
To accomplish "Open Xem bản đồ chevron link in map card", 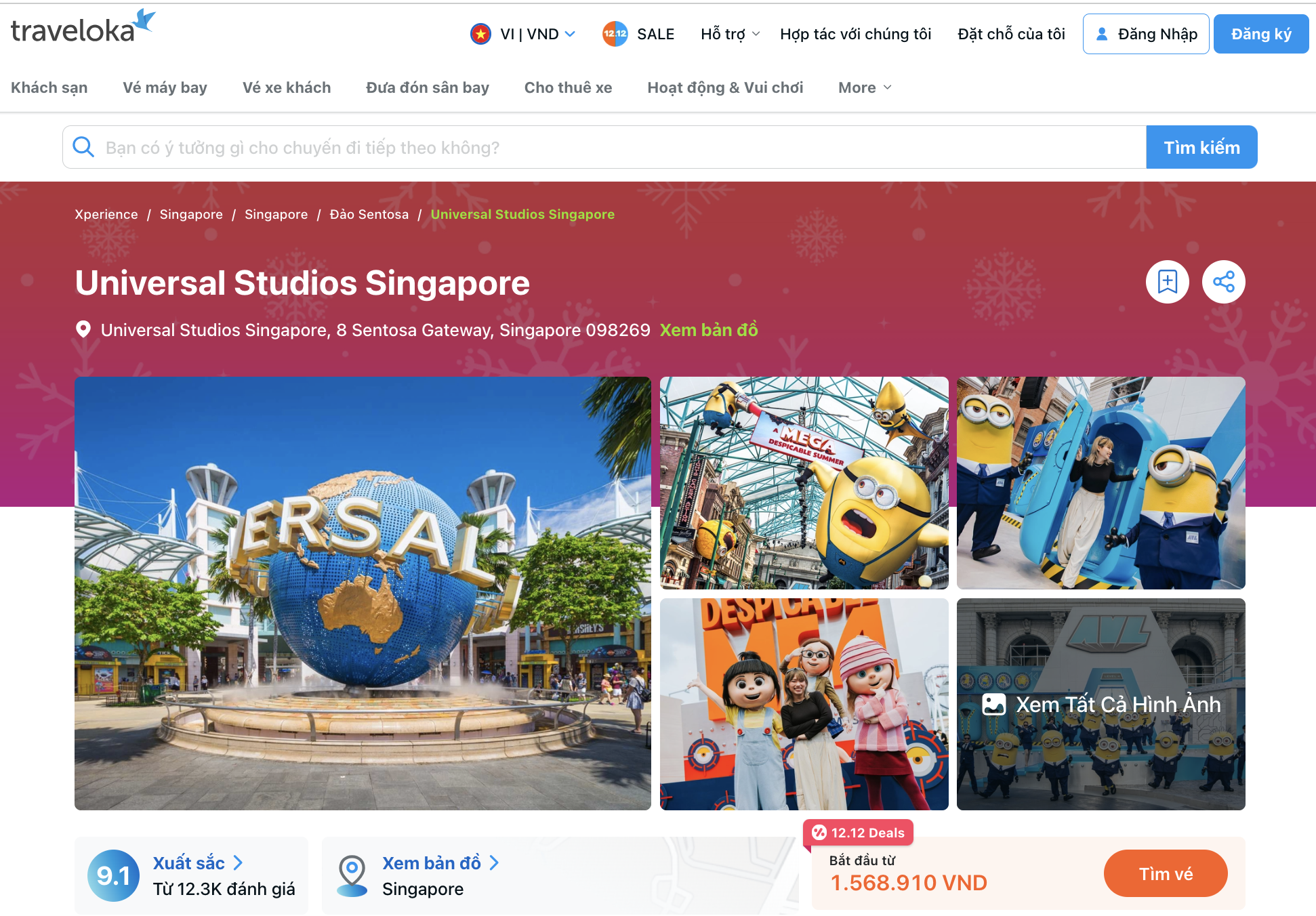I will (440, 862).
